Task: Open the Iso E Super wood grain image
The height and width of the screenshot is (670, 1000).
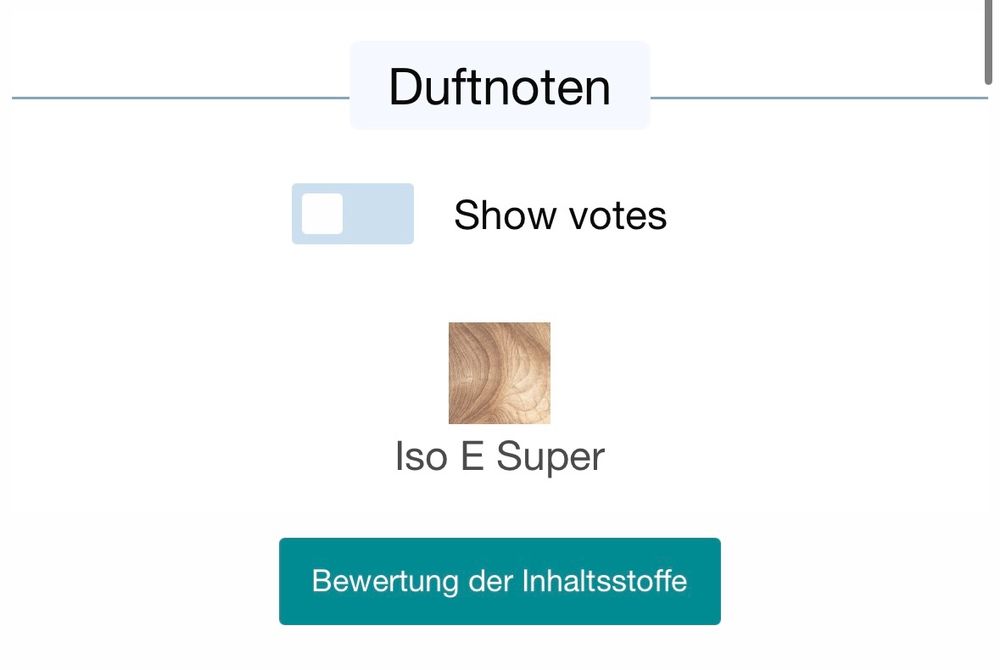Action: point(499,373)
